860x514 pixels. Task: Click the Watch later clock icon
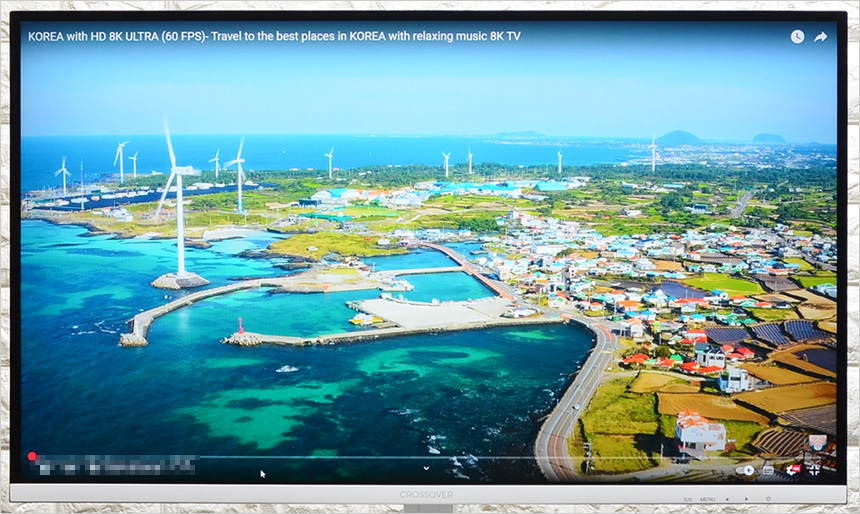(x=797, y=37)
